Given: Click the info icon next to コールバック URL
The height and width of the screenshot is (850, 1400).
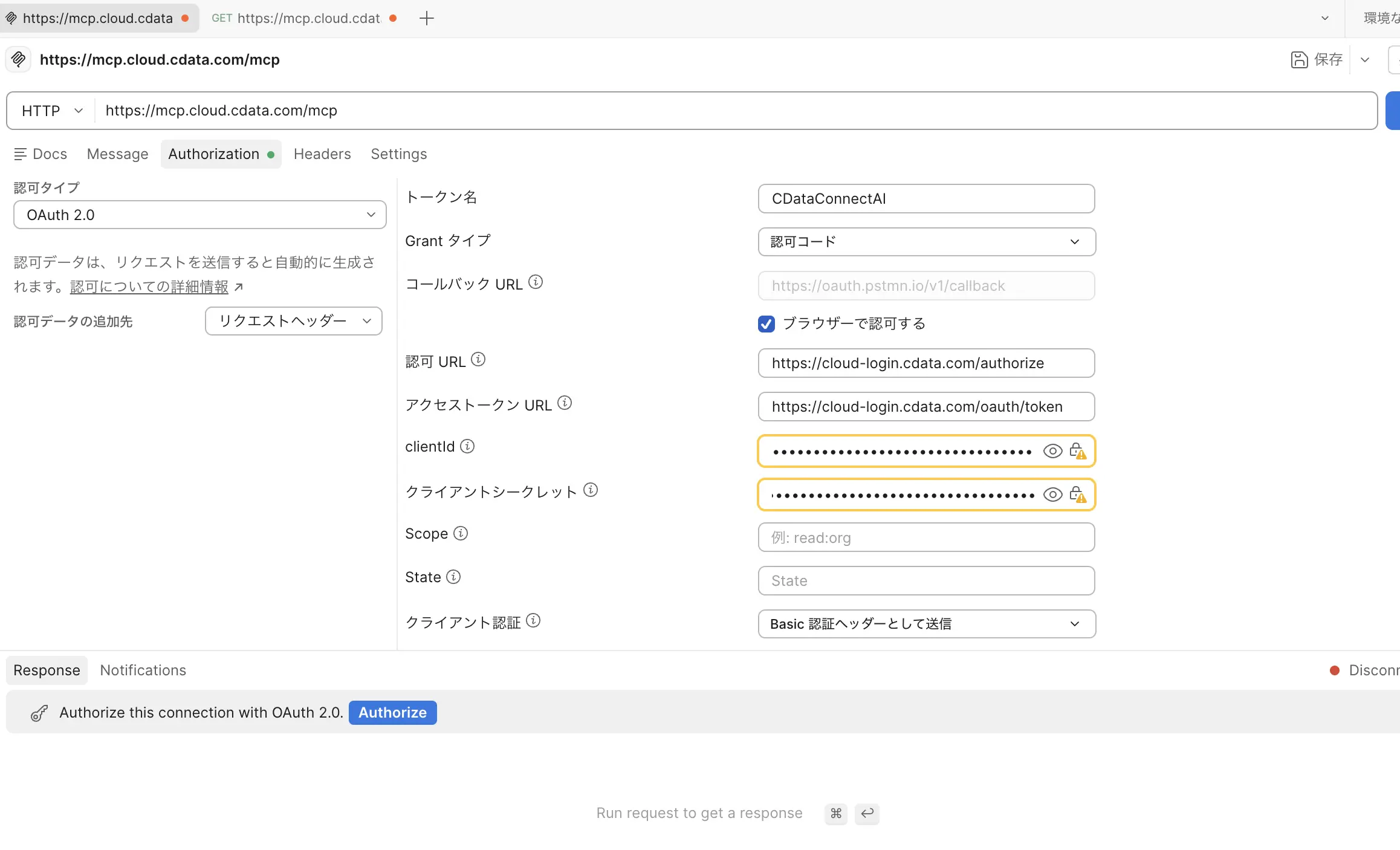Looking at the screenshot, I should (536, 281).
